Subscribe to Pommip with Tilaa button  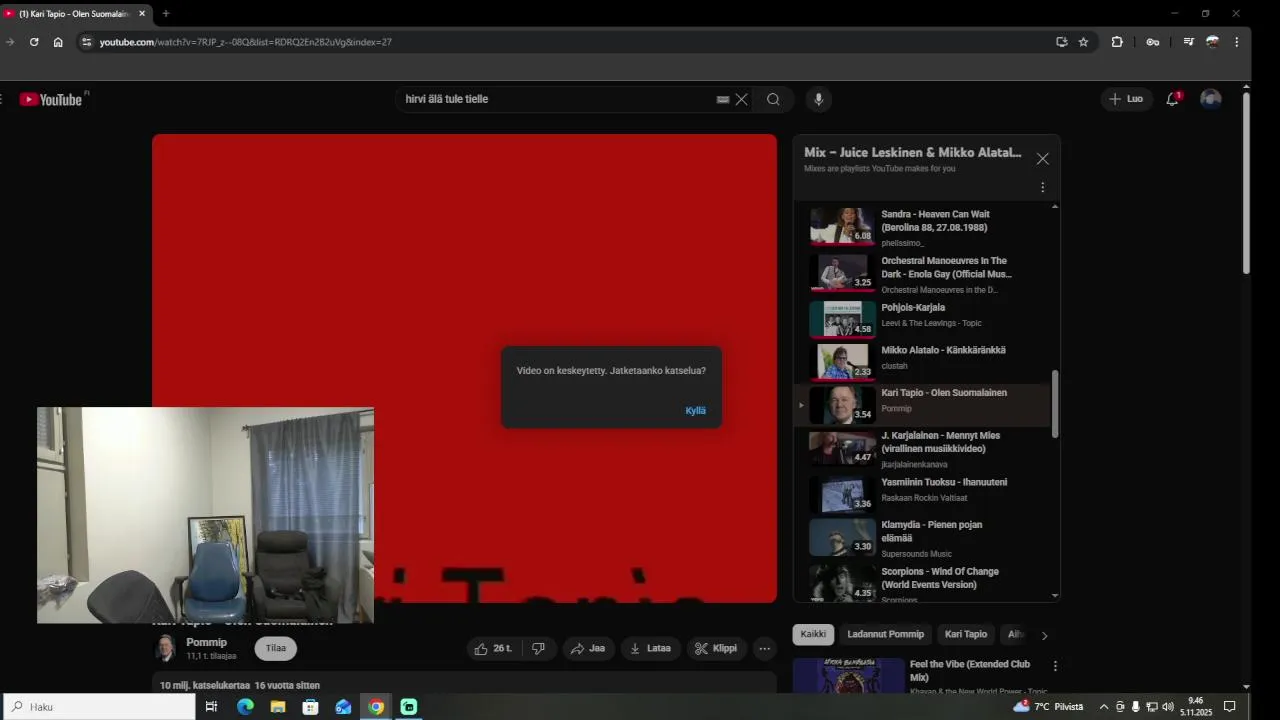(276, 648)
